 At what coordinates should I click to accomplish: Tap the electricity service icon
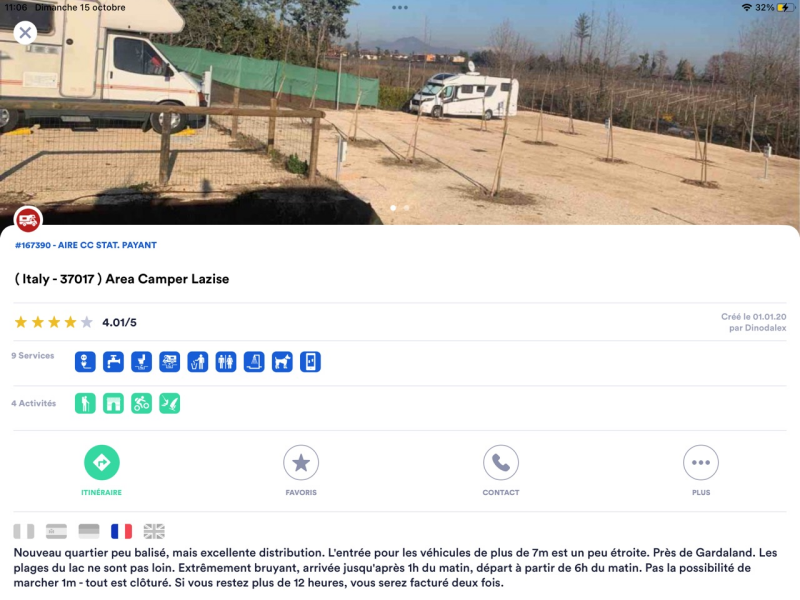point(85,362)
